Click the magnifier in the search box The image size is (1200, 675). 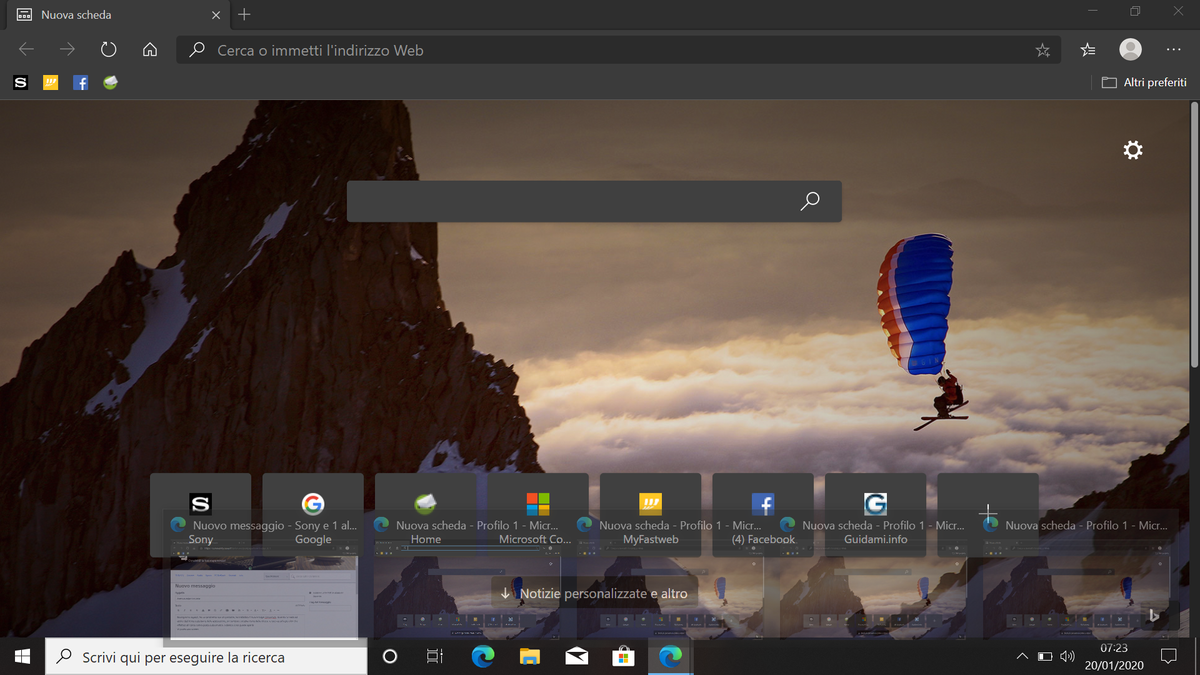[810, 201]
